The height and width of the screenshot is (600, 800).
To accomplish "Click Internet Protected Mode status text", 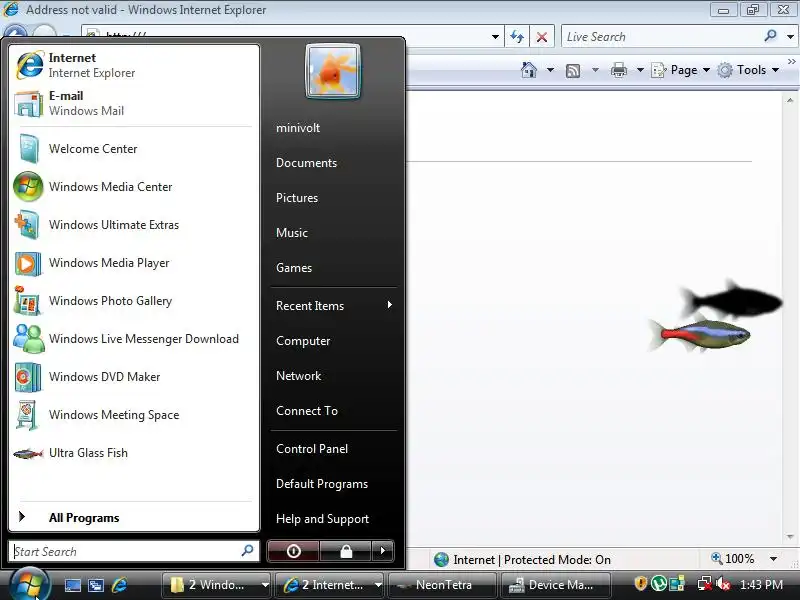I will (x=532, y=560).
